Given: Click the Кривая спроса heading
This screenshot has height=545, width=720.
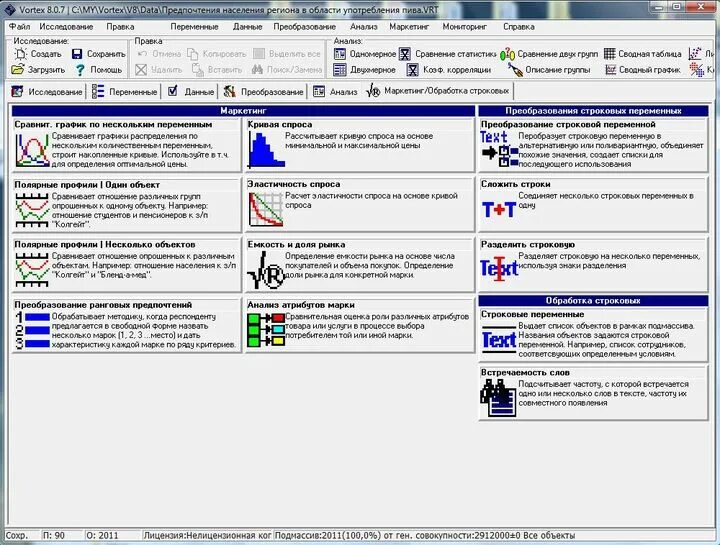Looking at the screenshot, I should point(280,124).
